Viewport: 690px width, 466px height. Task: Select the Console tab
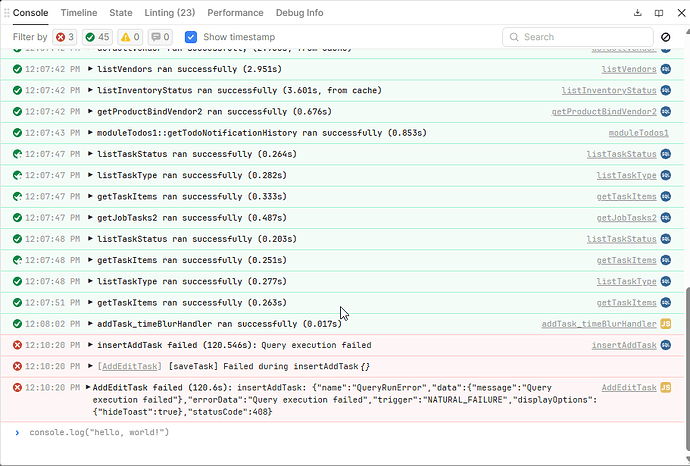click(30, 13)
